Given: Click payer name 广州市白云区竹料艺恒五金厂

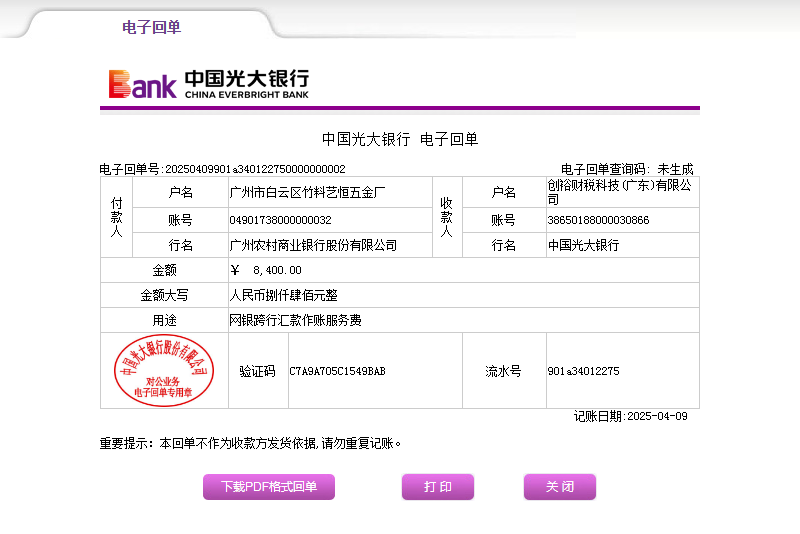Looking at the screenshot, I should [x=307, y=192].
